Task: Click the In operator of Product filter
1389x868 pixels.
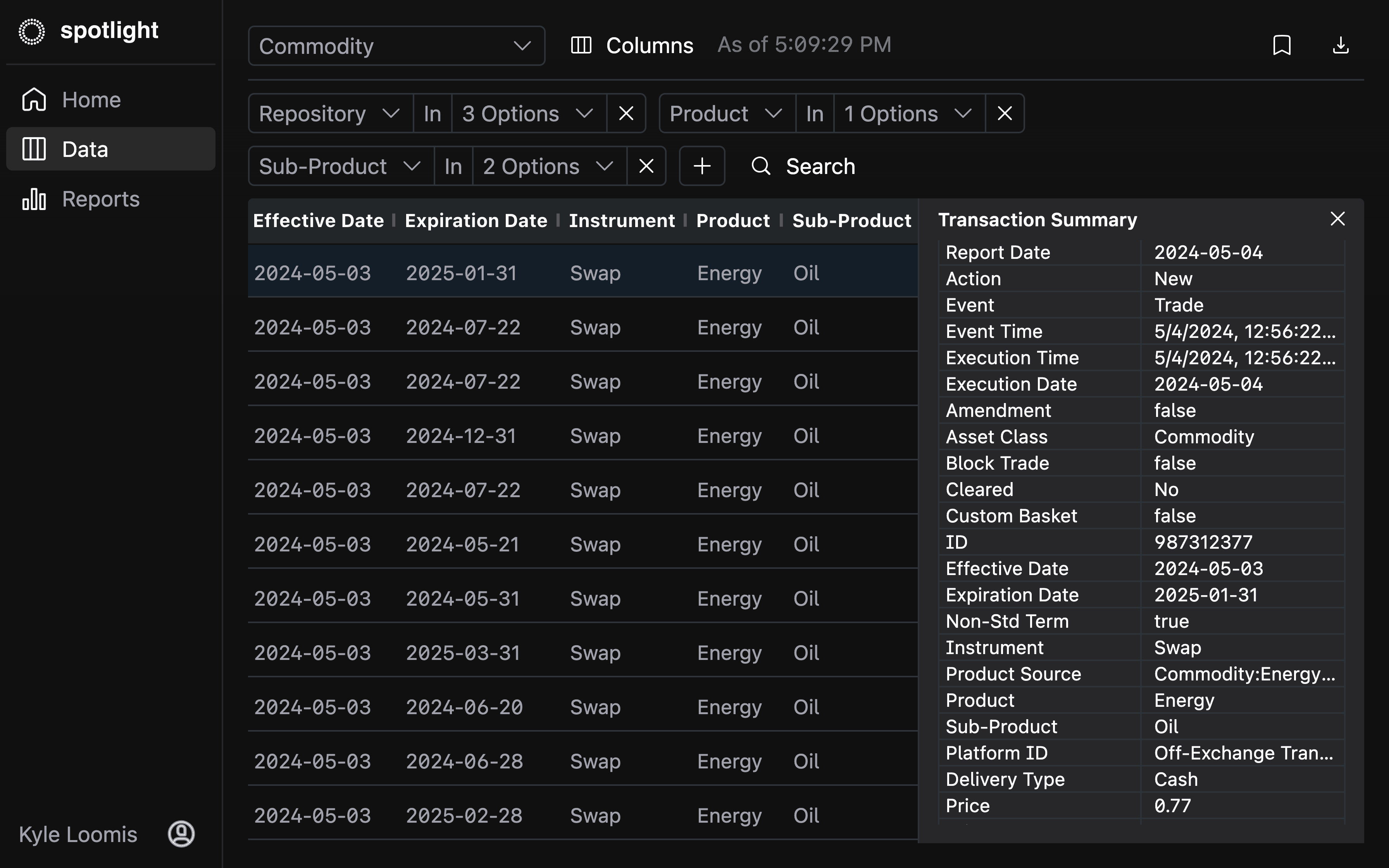Action: point(815,114)
